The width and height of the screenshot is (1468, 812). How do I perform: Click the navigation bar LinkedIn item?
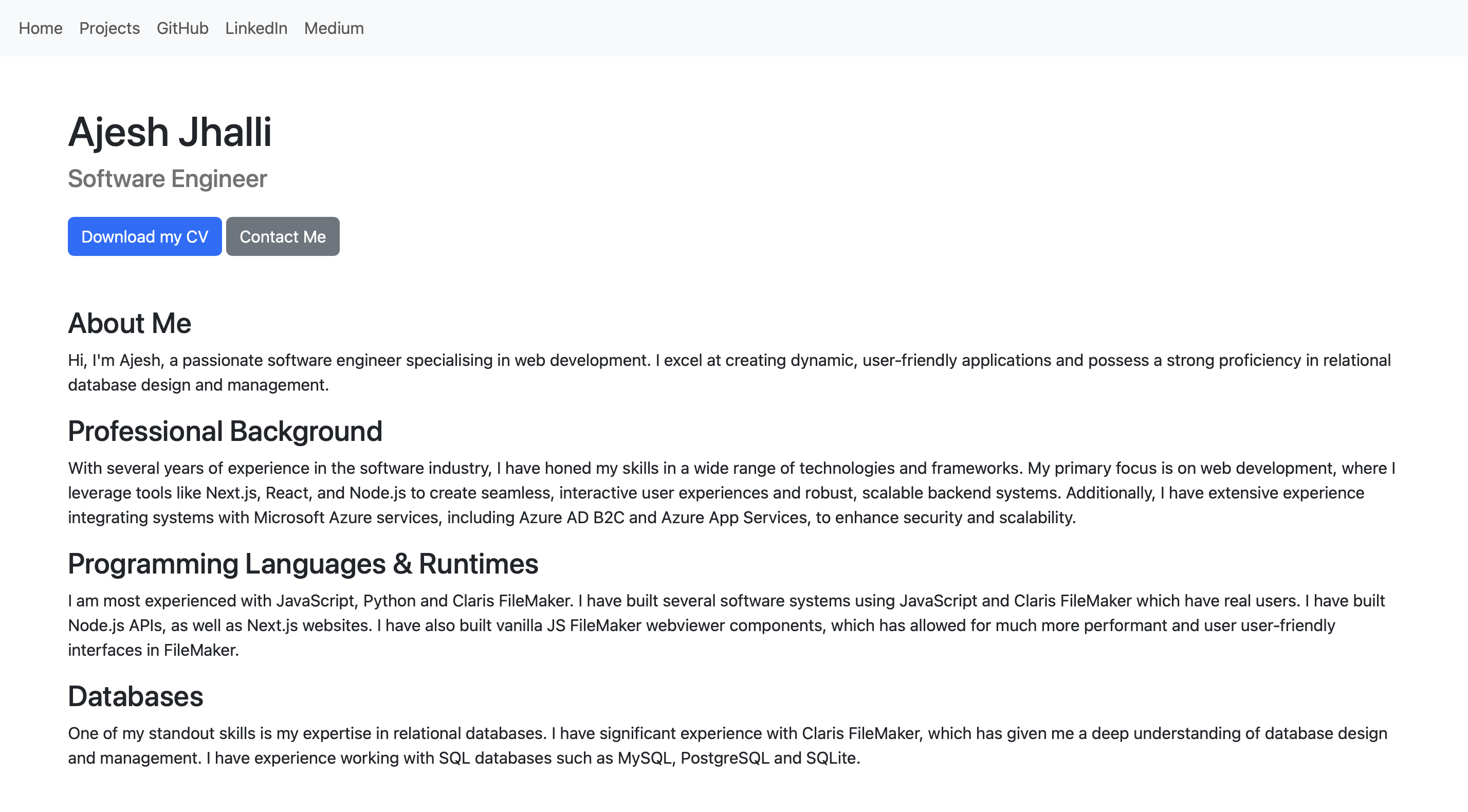click(258, 27)
